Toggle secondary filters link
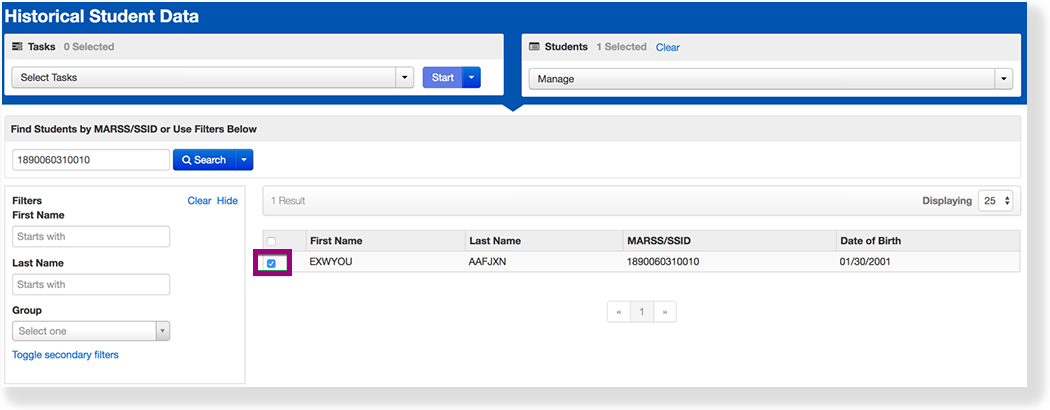 (x=65, y=355)
